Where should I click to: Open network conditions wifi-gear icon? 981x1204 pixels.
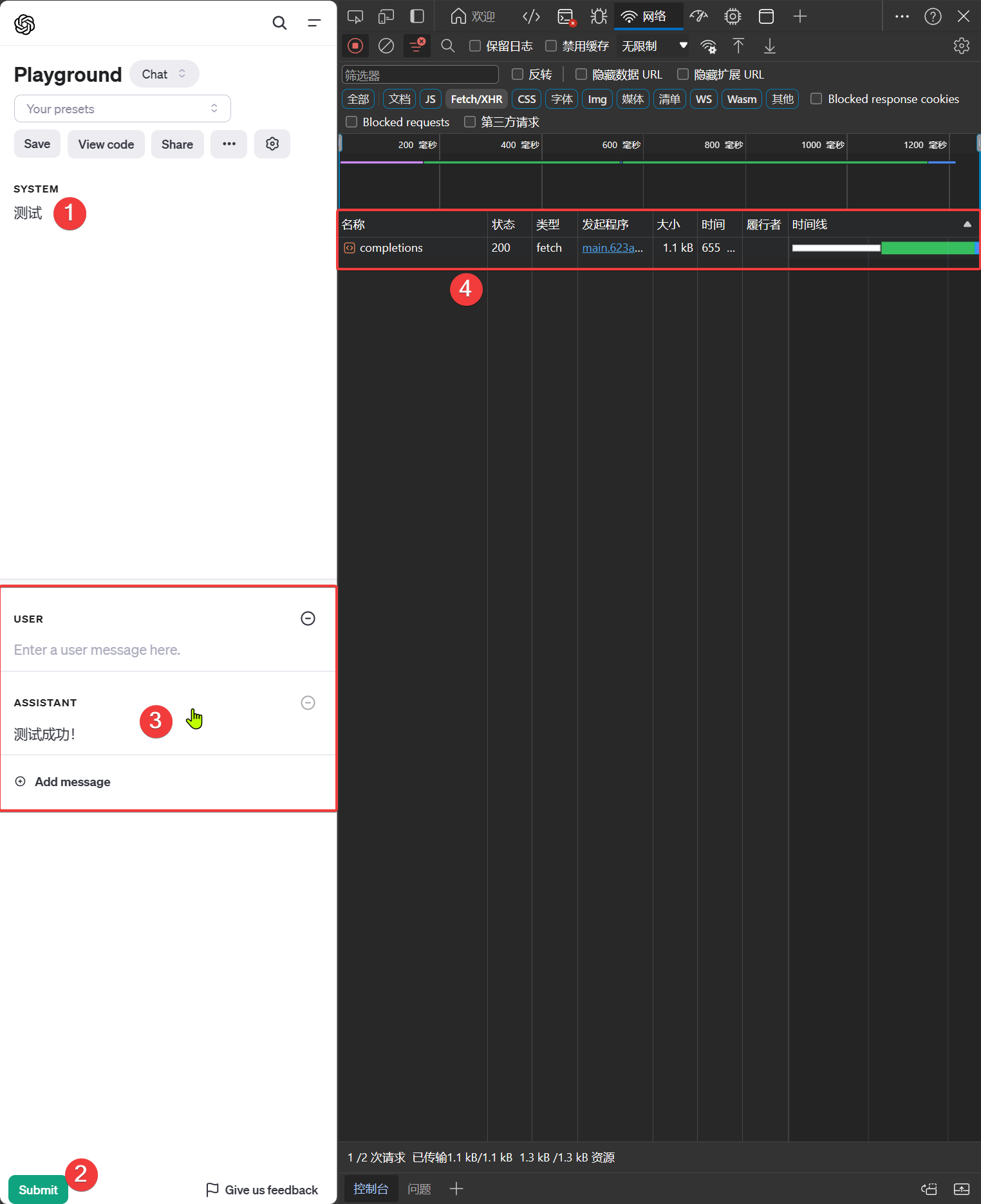(709, 46)
